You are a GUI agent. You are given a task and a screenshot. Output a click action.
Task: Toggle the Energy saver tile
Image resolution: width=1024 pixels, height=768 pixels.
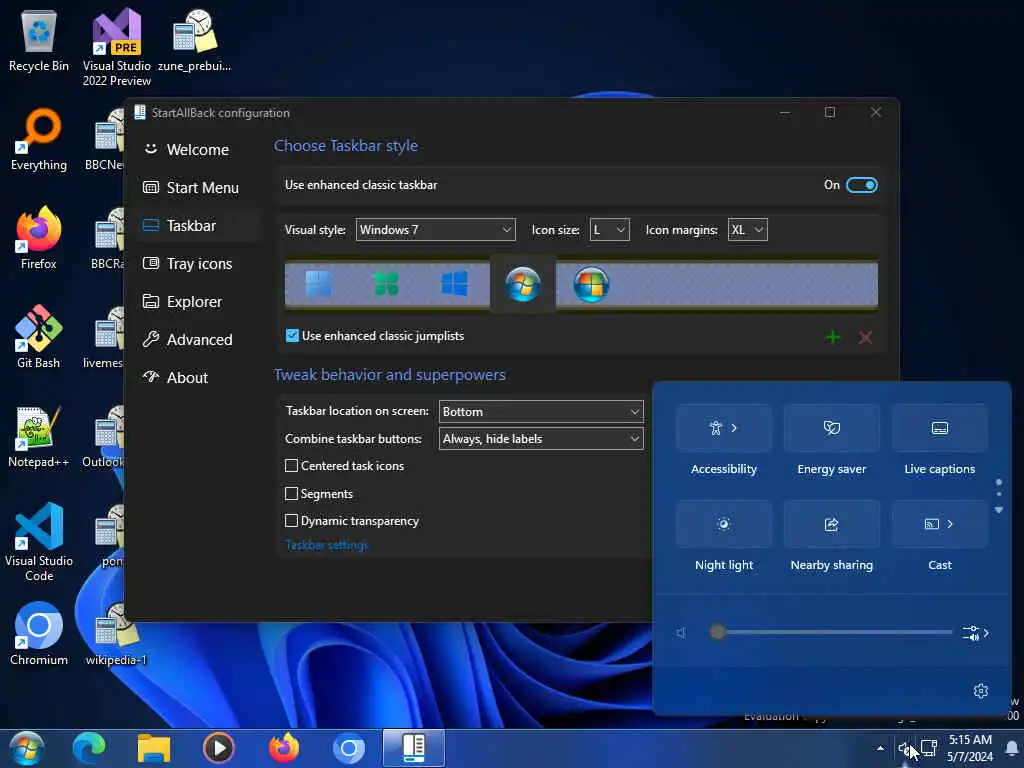(831, 428)
